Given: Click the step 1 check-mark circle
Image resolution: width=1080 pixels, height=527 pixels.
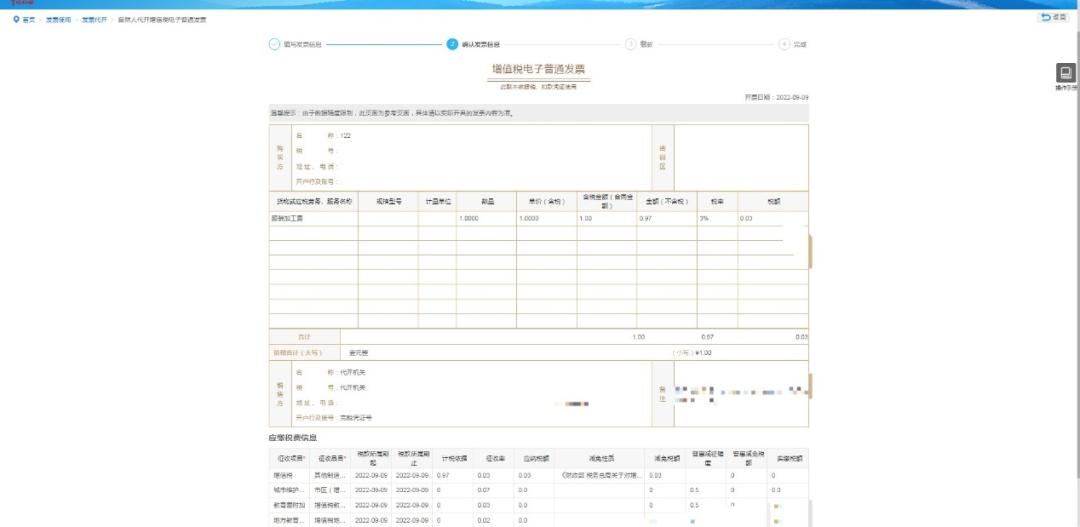Looking at the screenshot, I should point(274,44).
